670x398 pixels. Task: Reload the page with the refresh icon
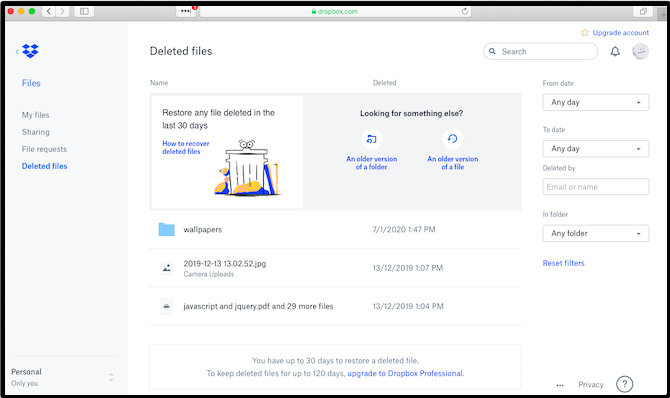(464, 11)
